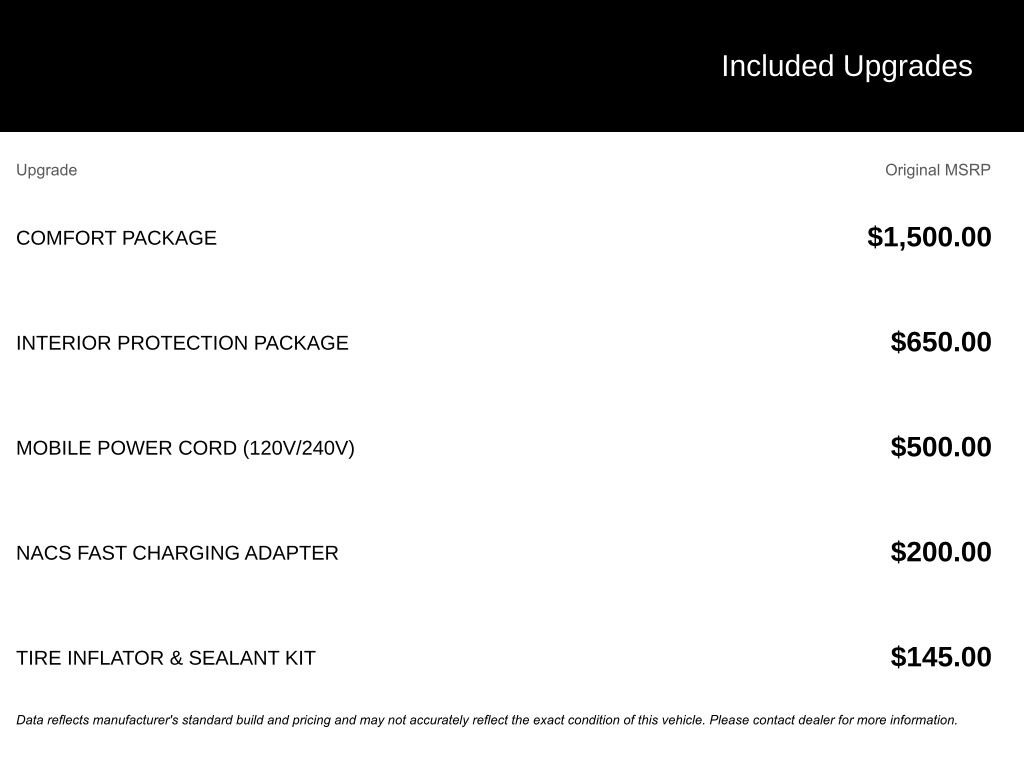Click the $200.00 adapter price

940,552
